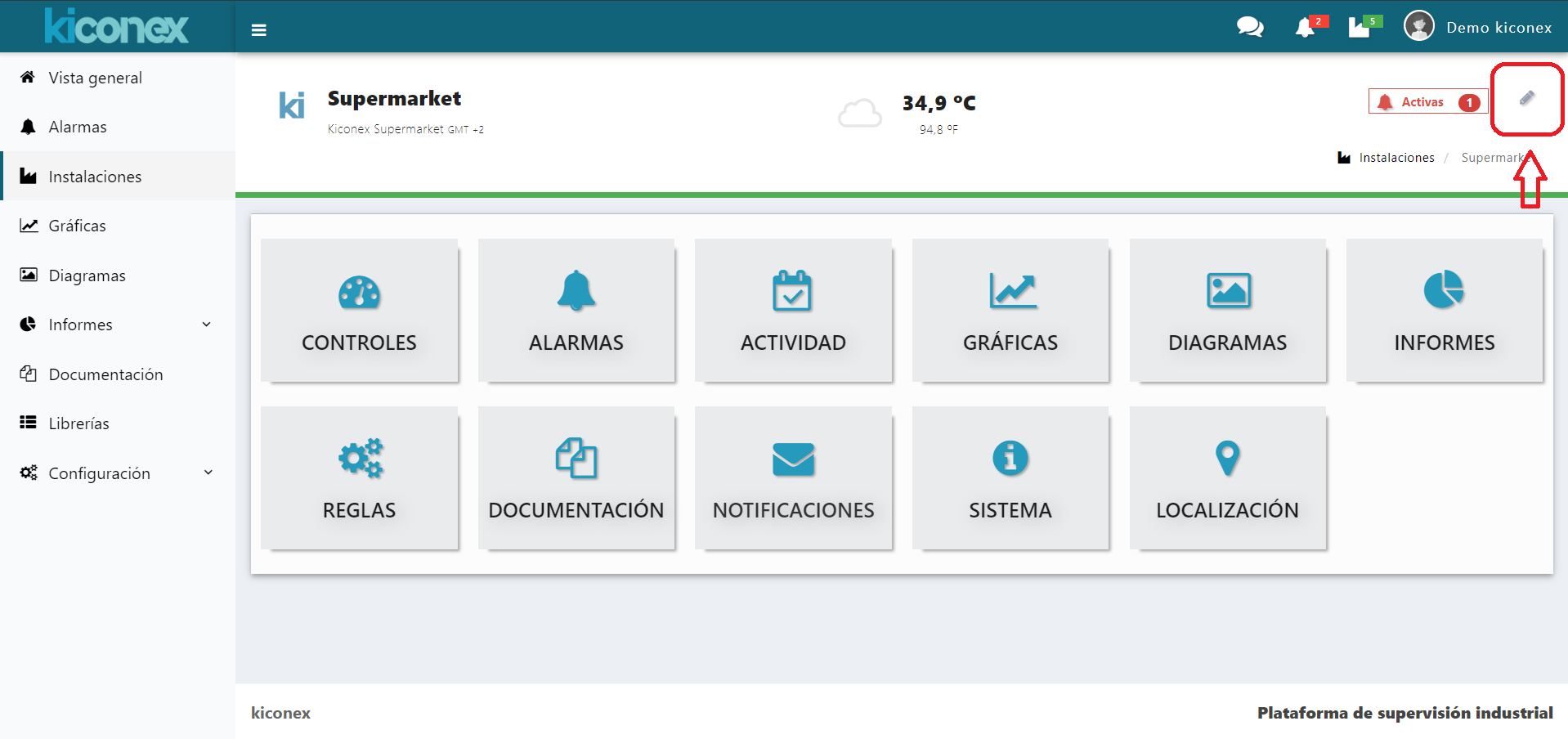This screenshot has width=1568, height=739.
Task: Open the Activas active alarms button
Action: (1427, 101)
